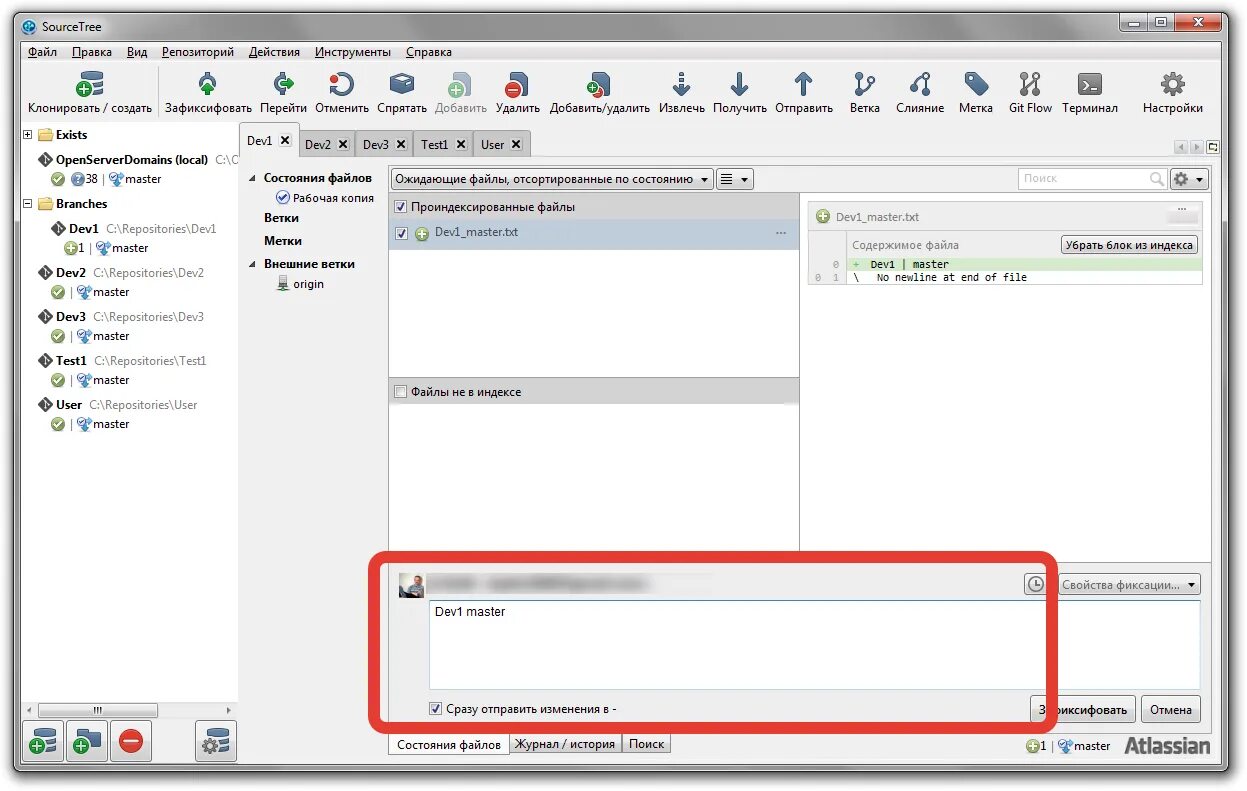Screen dimensions: 1247x791
Task: Open the list view mode dropdown
Action: click(735, 179)
